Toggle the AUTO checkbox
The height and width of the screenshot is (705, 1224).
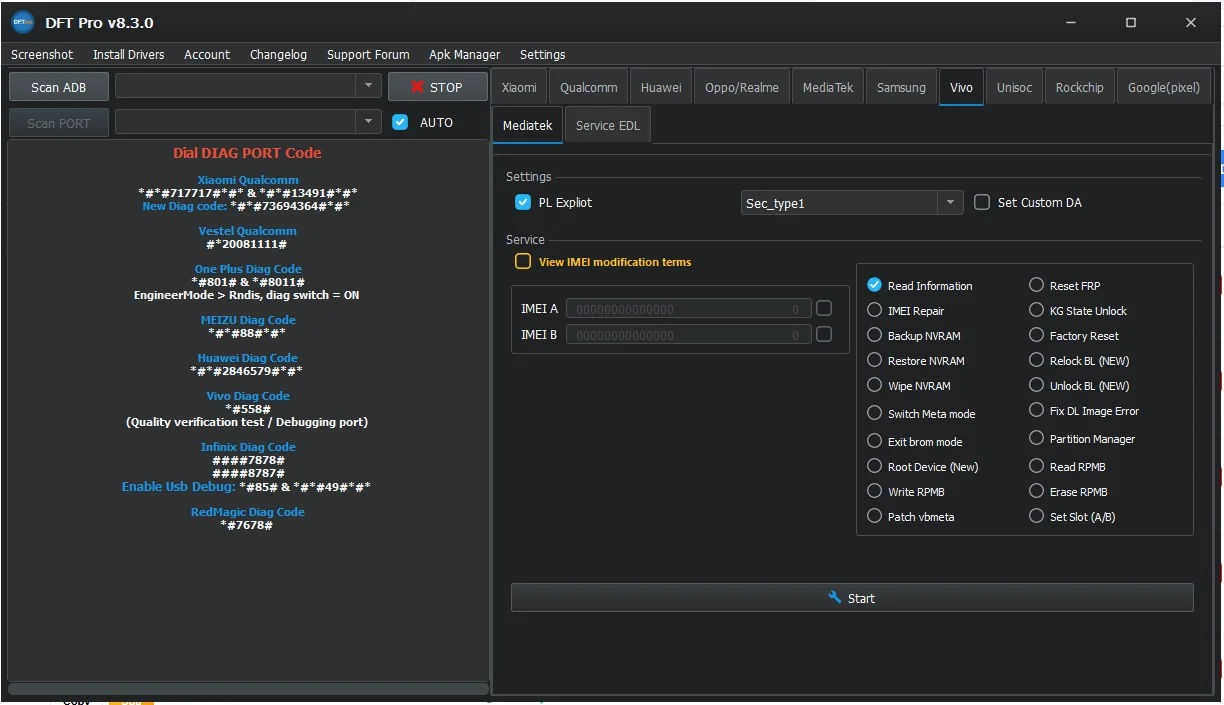[400, 122]
